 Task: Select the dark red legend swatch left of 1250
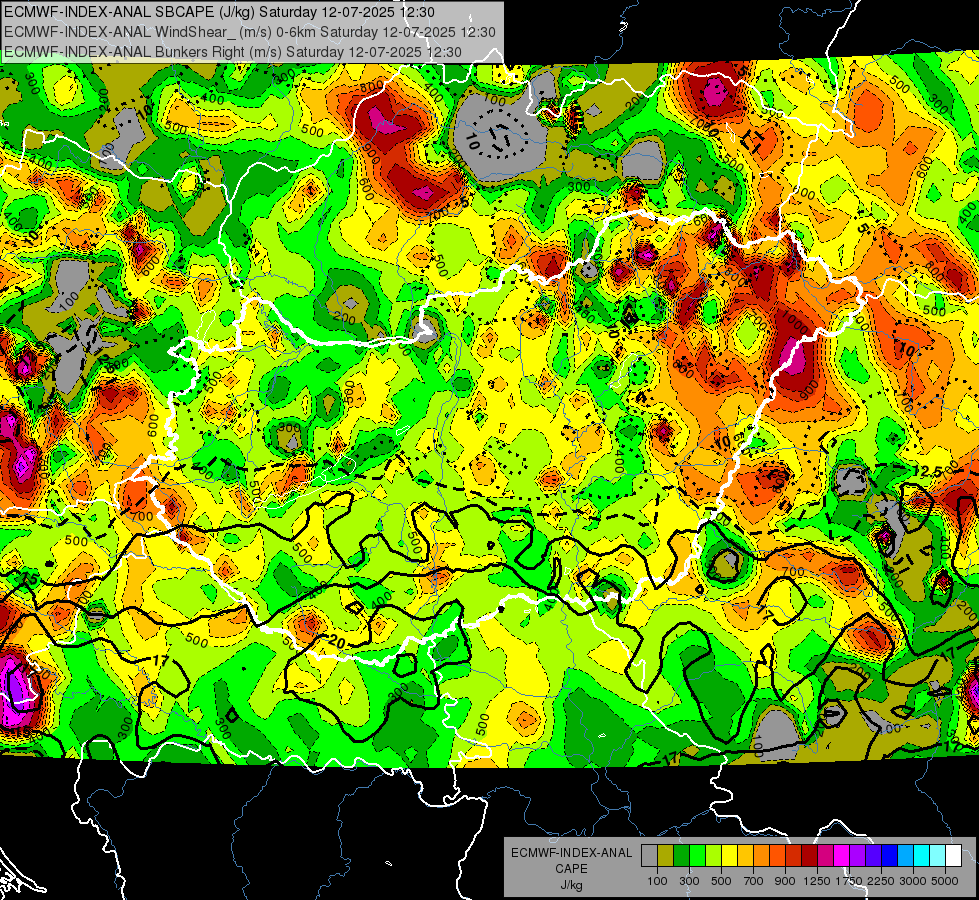click(809, 856)
